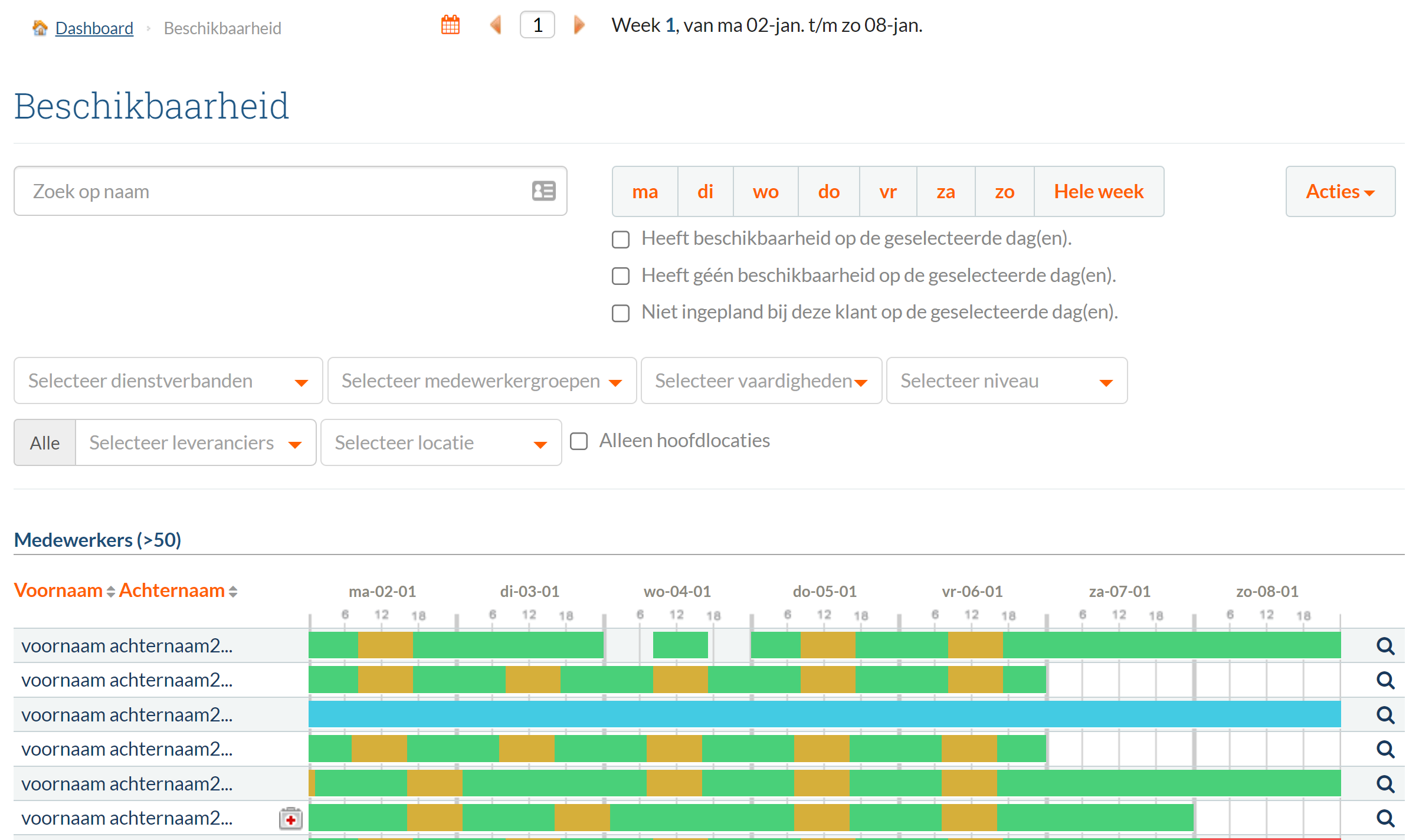The image size is (1419, 840).
Task: Open the 'Selecteer vaardigheden' dropdown
Action: pos(761,381)
